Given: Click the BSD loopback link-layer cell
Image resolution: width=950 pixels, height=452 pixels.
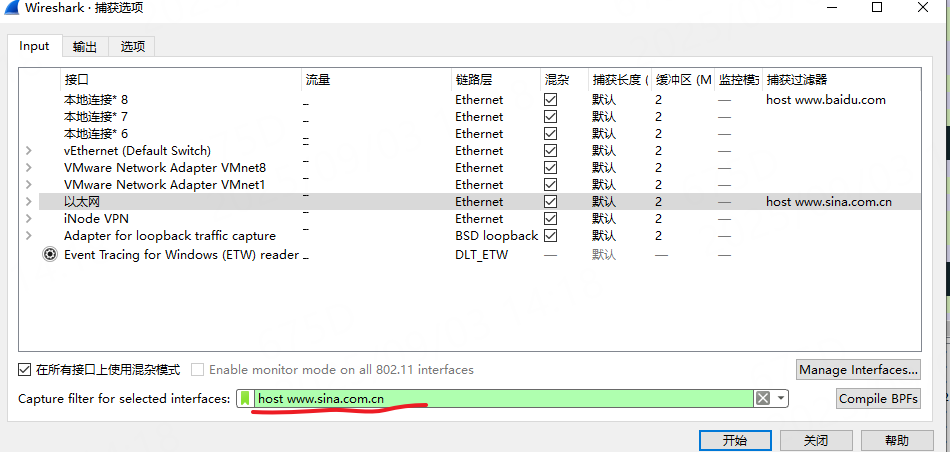Looking at the screenshot, I should point(497,235).
